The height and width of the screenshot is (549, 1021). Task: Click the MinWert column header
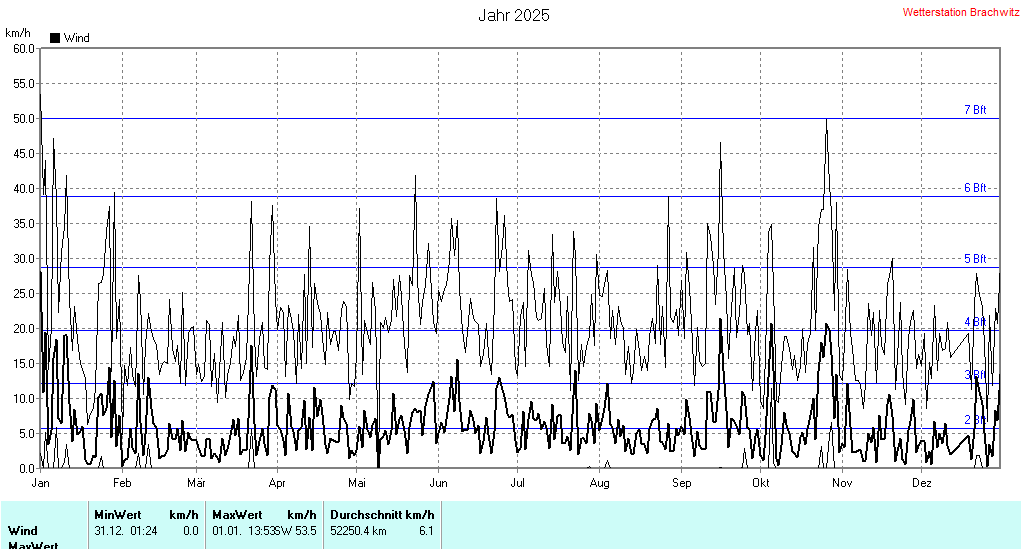click(x=116, y=514)
